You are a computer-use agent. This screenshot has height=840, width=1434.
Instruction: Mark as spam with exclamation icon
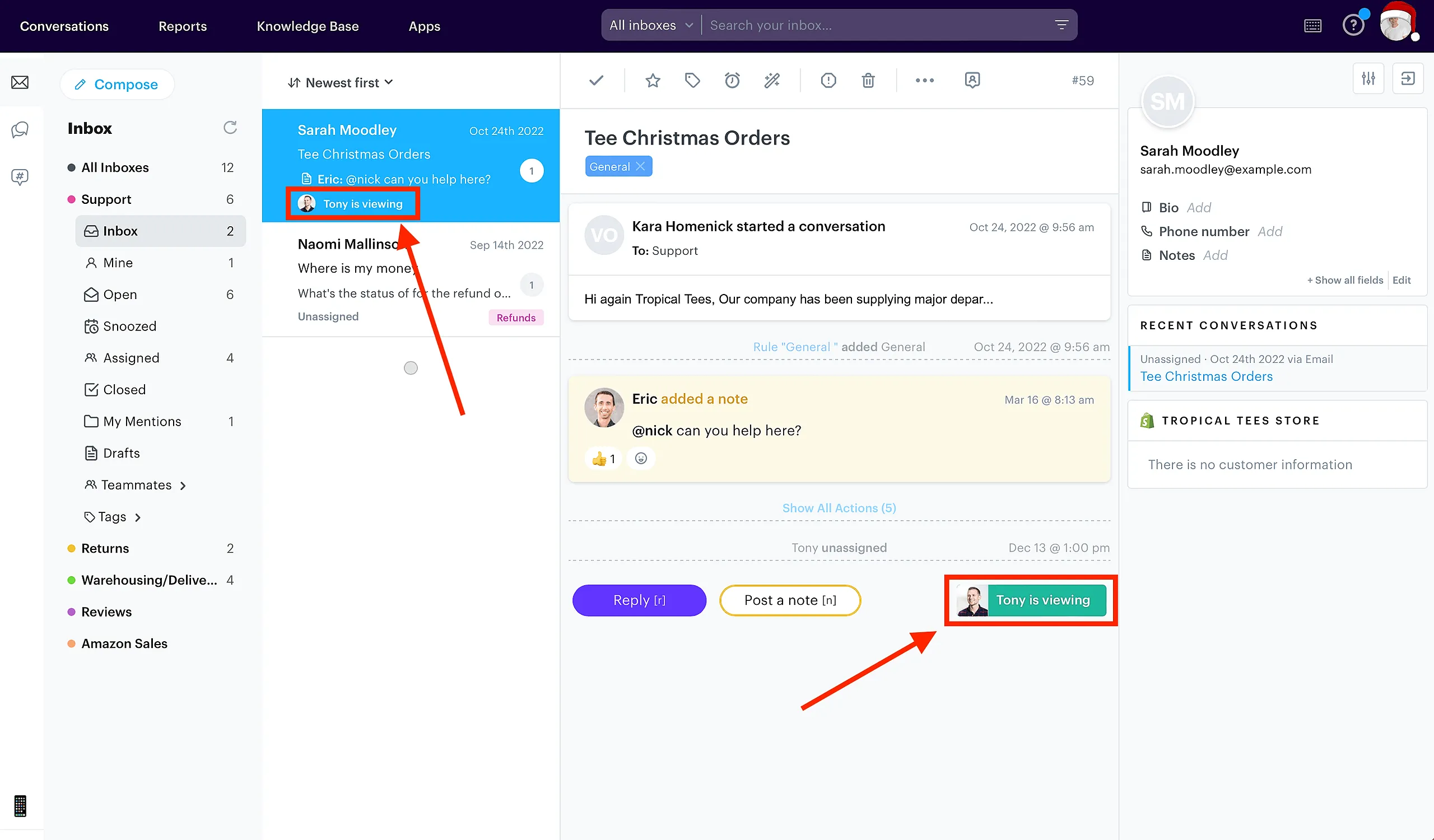point(828,80)
